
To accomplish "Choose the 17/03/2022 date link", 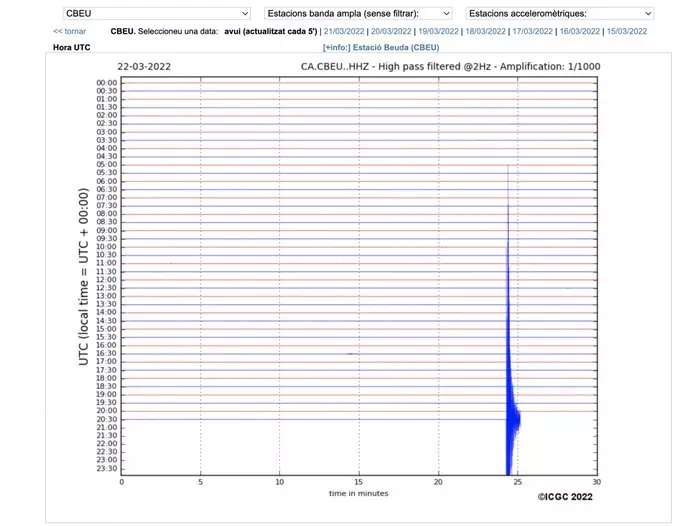I will coord(532,31).
